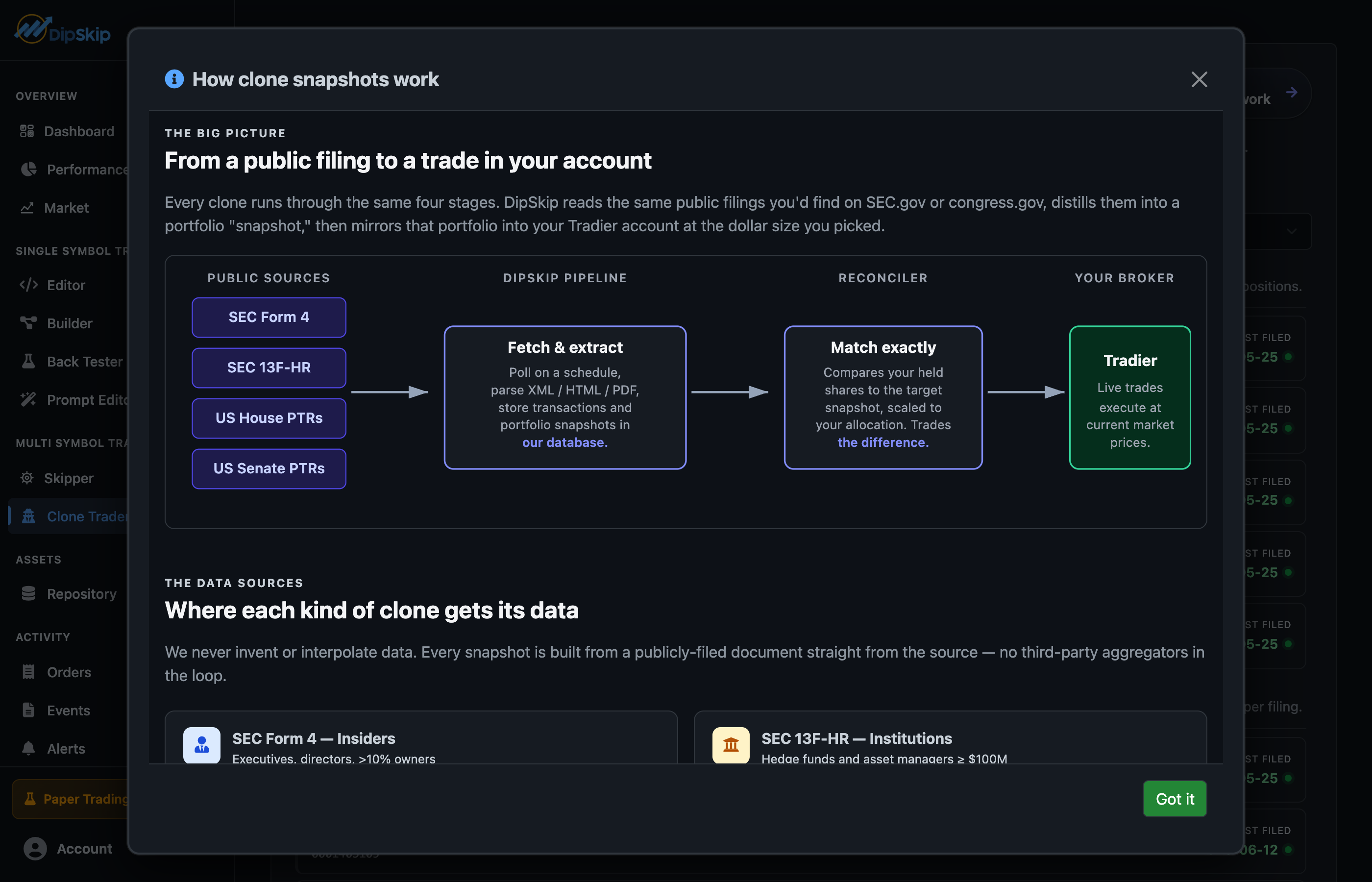
Task: Click the Orders receipt icon
Action: tap(28, 672)
